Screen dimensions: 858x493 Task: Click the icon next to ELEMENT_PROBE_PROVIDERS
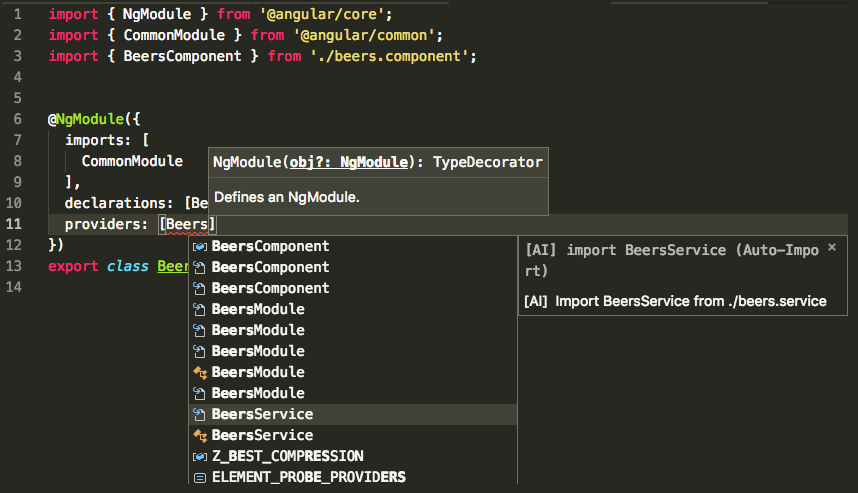(x=199, y=477)
